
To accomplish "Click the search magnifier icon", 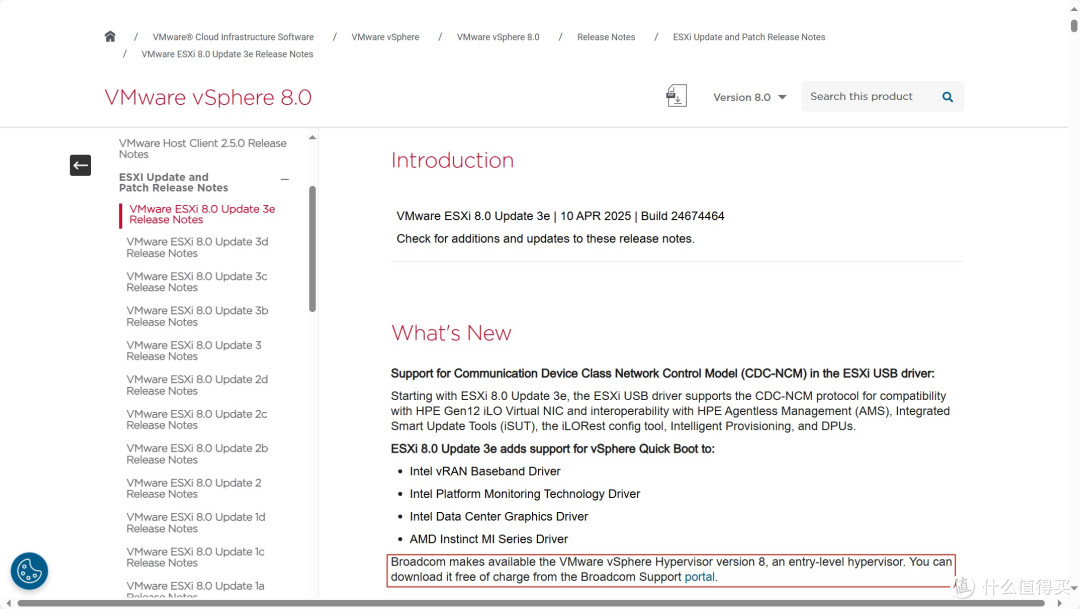I will tap(948, 97).
